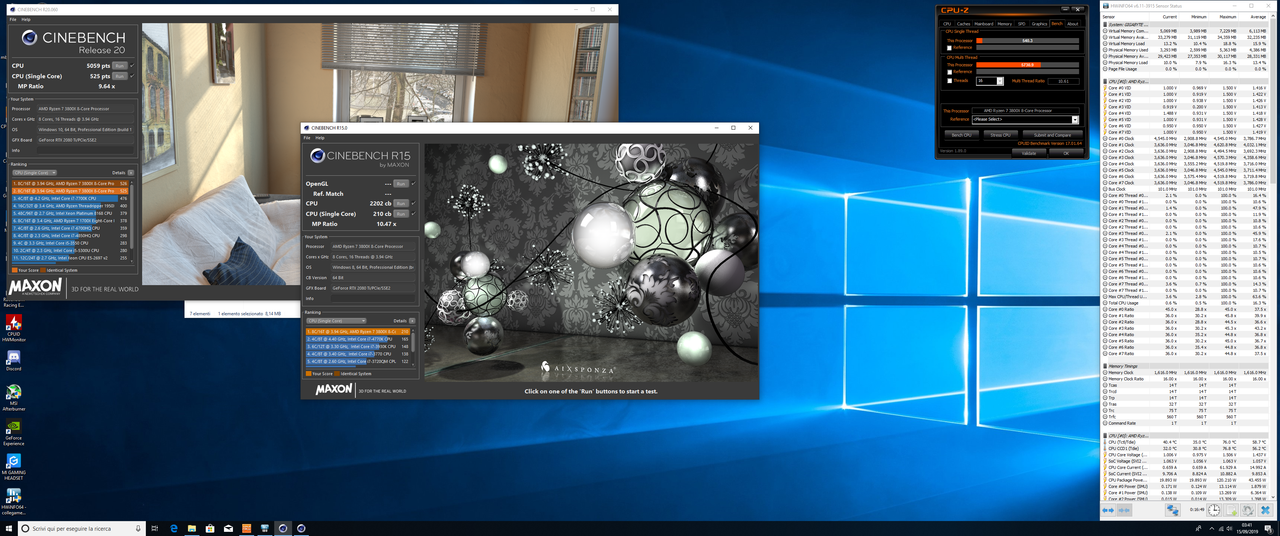The width and height of the screenshot is (1280, 536).
Task: Select R20 ranking entry Intel Core i7-7700K
Action: click(x=71, y=198)
